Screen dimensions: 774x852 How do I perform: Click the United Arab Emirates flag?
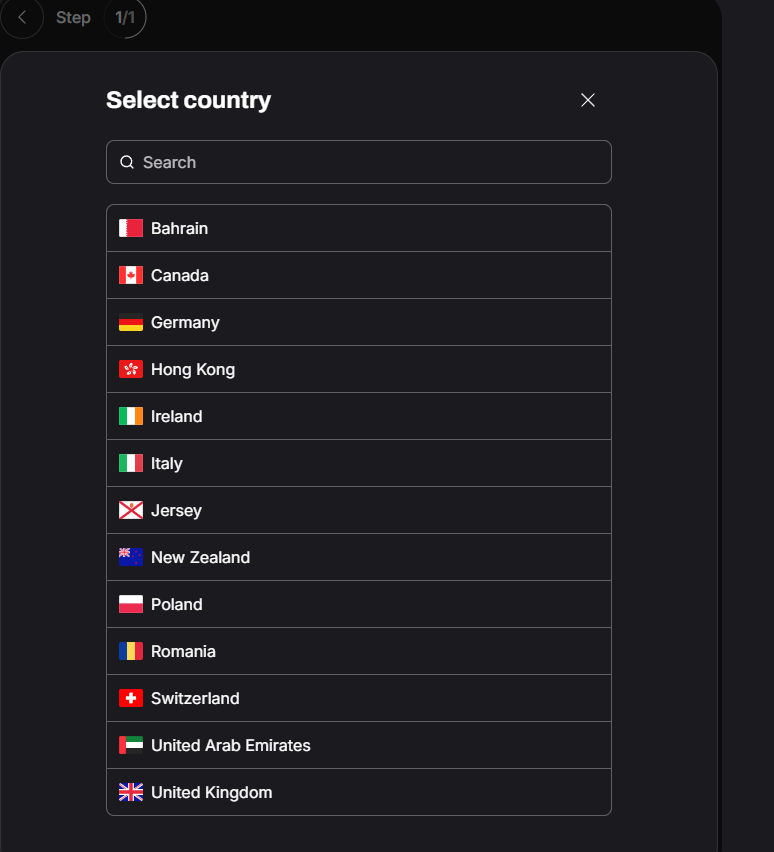coord(131,745)
